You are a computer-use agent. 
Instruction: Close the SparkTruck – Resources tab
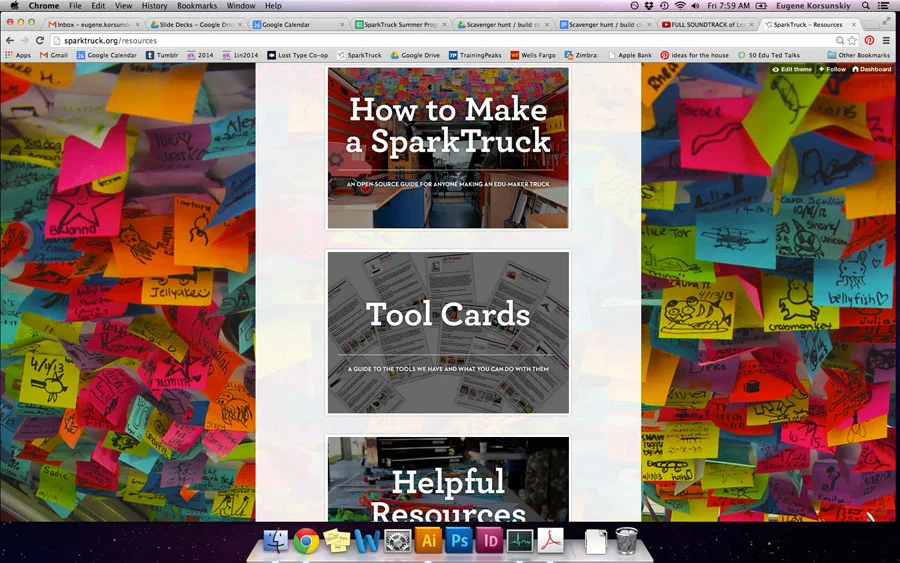pos(854,25)
